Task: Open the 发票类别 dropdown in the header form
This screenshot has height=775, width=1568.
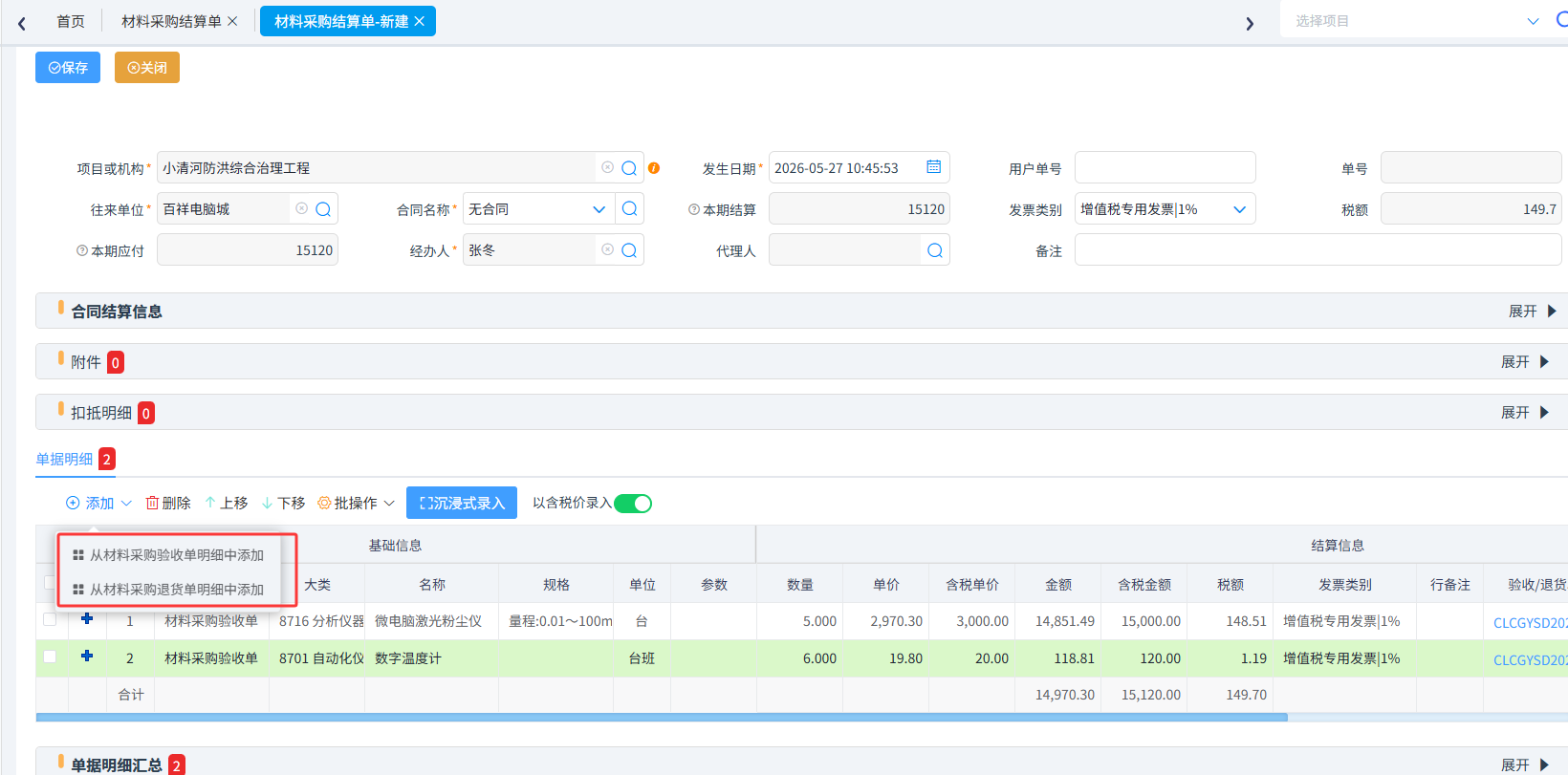Action: coord(1240,209)
